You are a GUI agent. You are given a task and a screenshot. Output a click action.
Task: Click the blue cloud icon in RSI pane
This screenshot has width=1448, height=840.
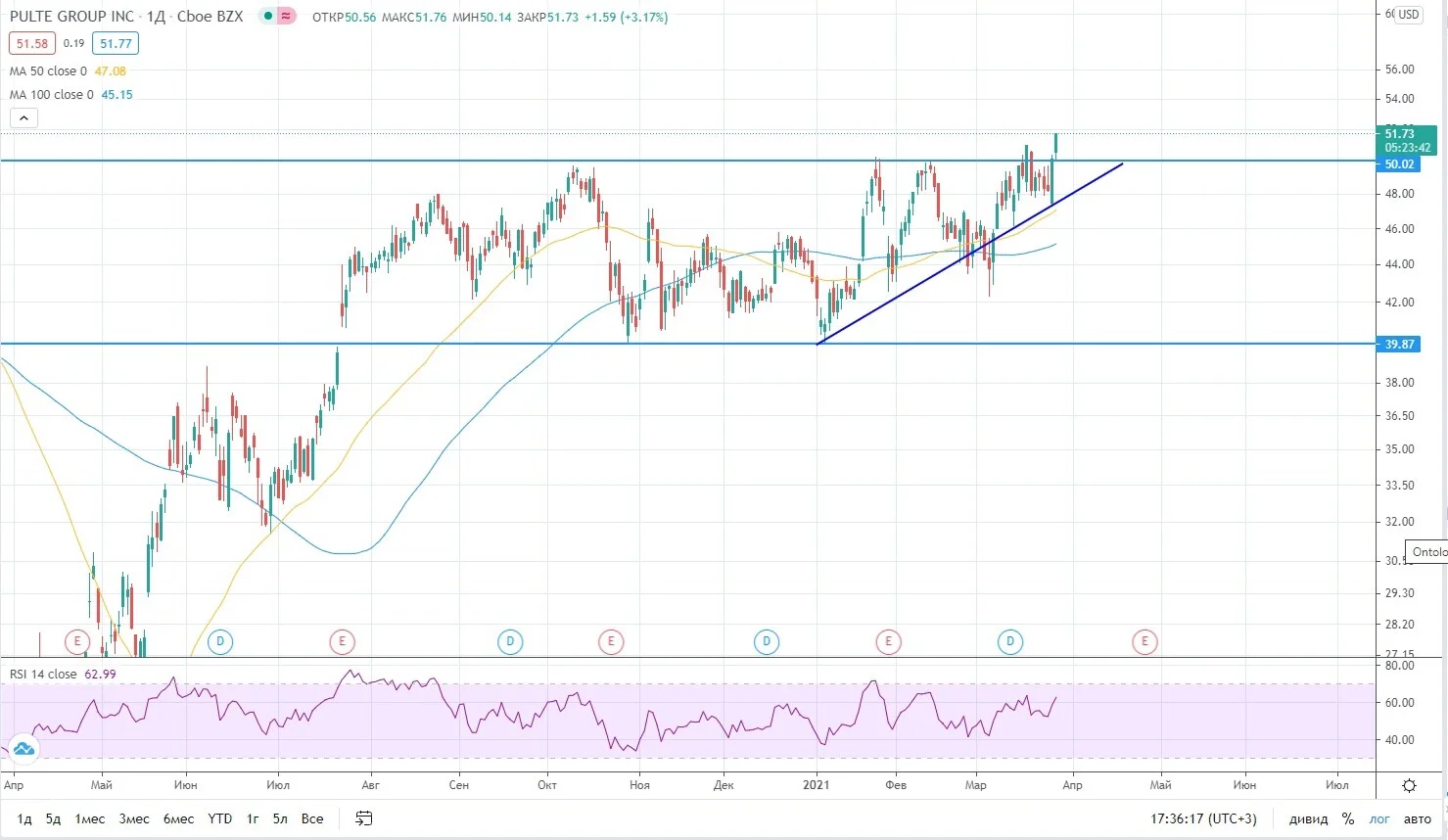click(23, 750)
